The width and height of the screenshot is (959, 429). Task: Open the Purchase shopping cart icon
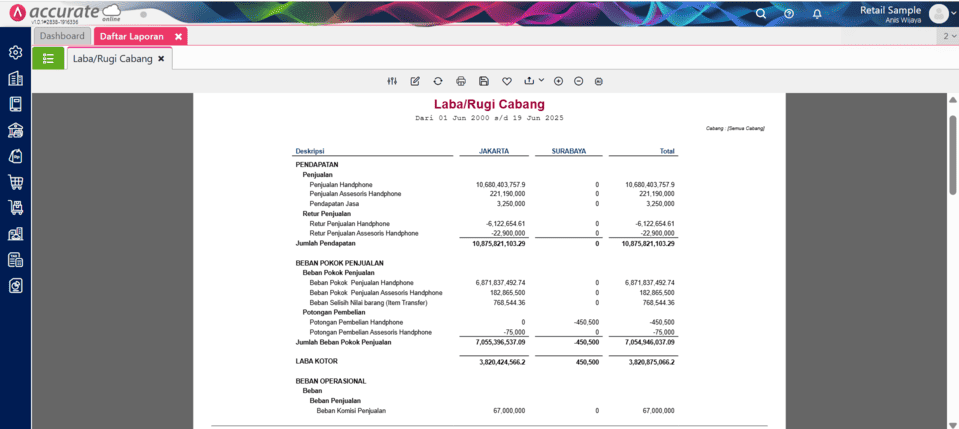coord(15,182)
